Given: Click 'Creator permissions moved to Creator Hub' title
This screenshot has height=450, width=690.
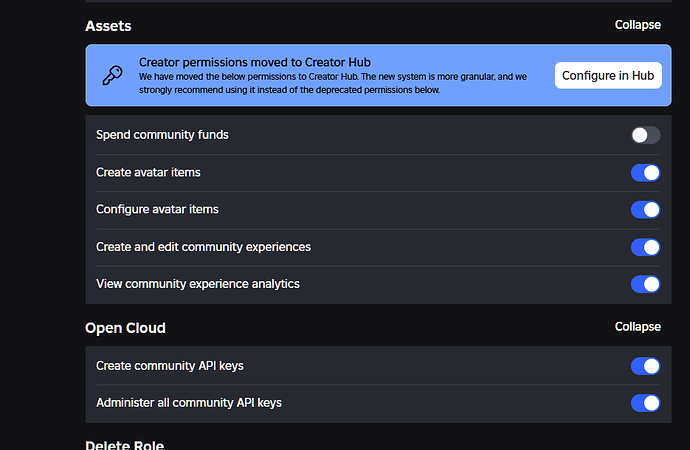Looking at the screenshot, I should (x=255, y=62).
